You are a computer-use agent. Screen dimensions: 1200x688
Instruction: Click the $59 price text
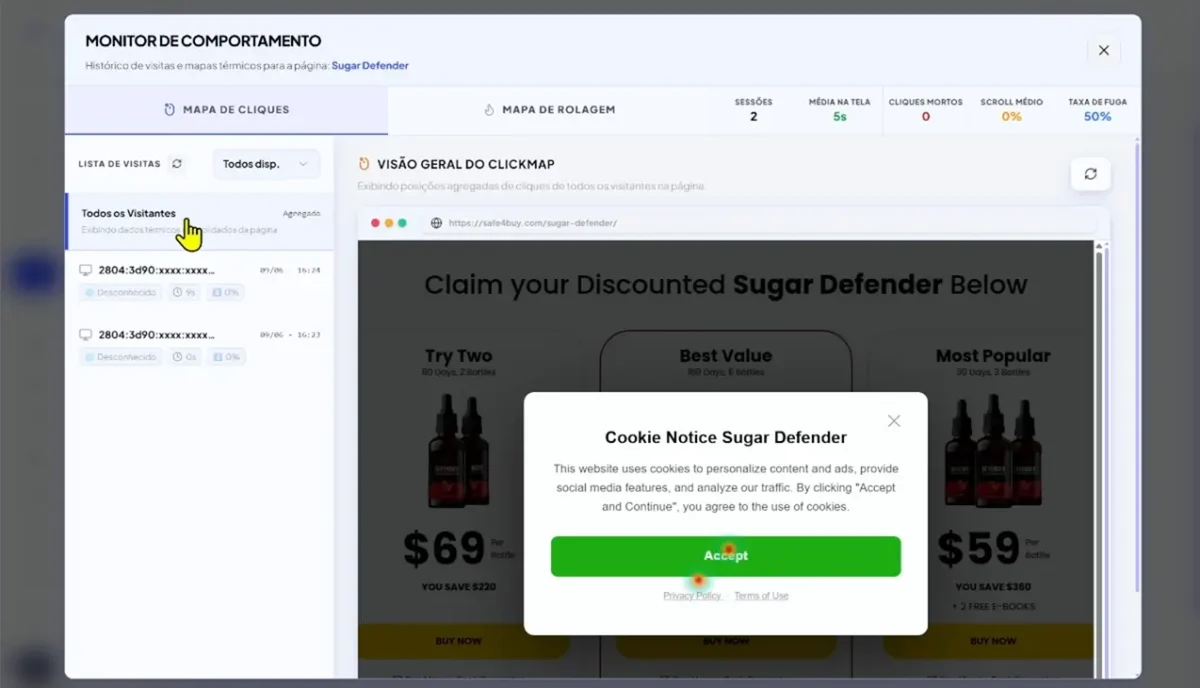(978, 548)
